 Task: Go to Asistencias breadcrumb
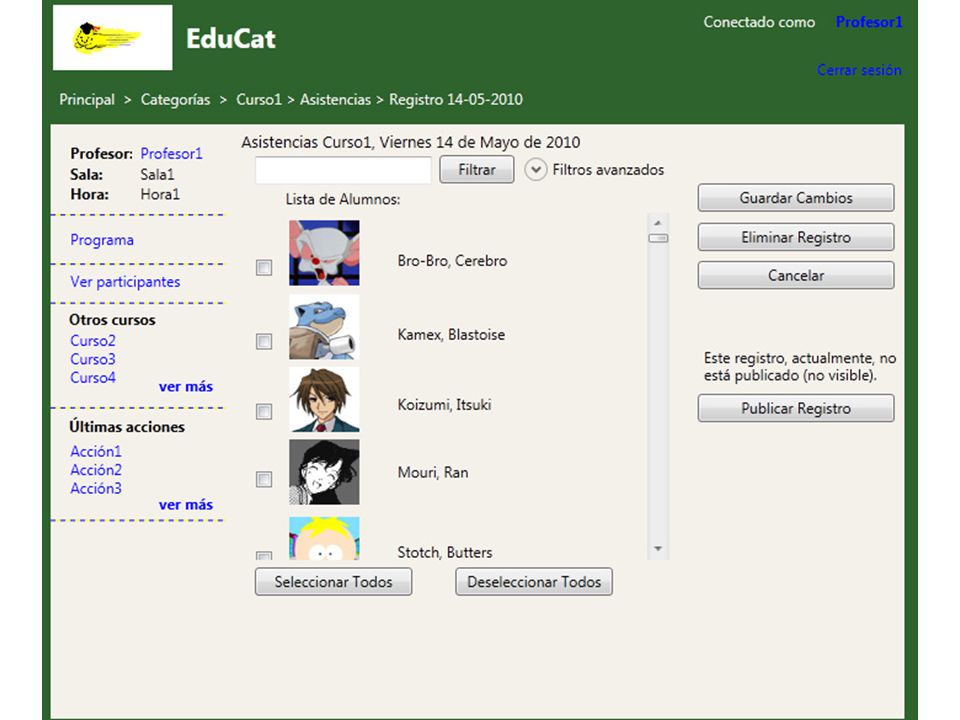click(336, 99)
